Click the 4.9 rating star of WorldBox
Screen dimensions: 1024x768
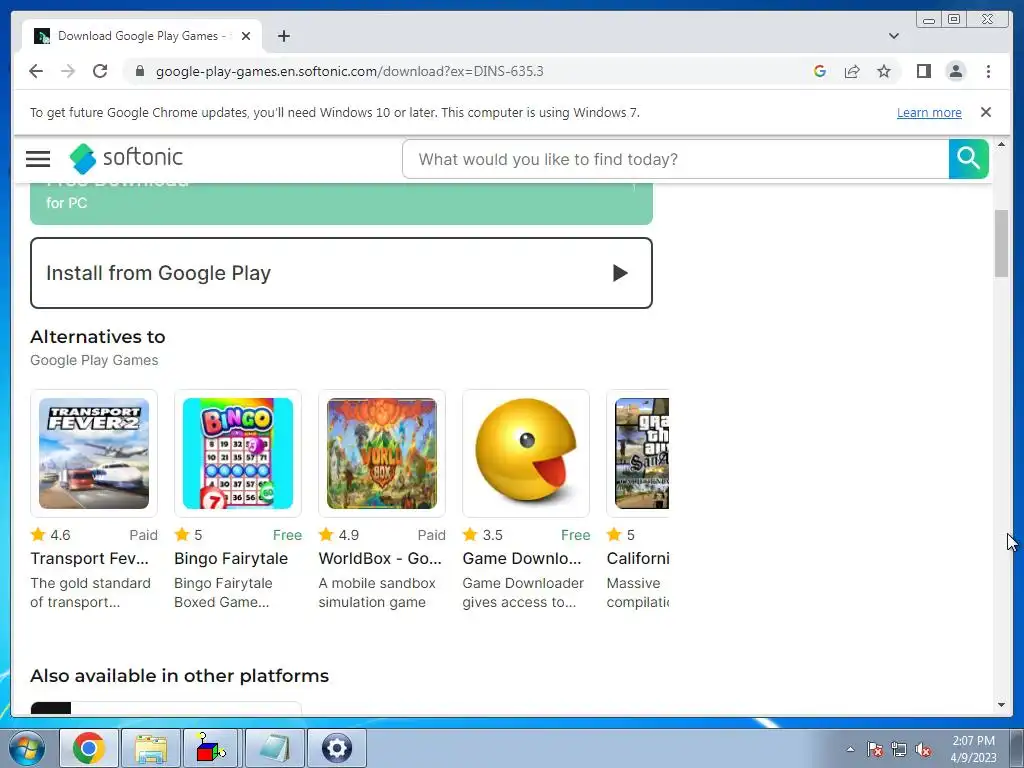[326, 535]
